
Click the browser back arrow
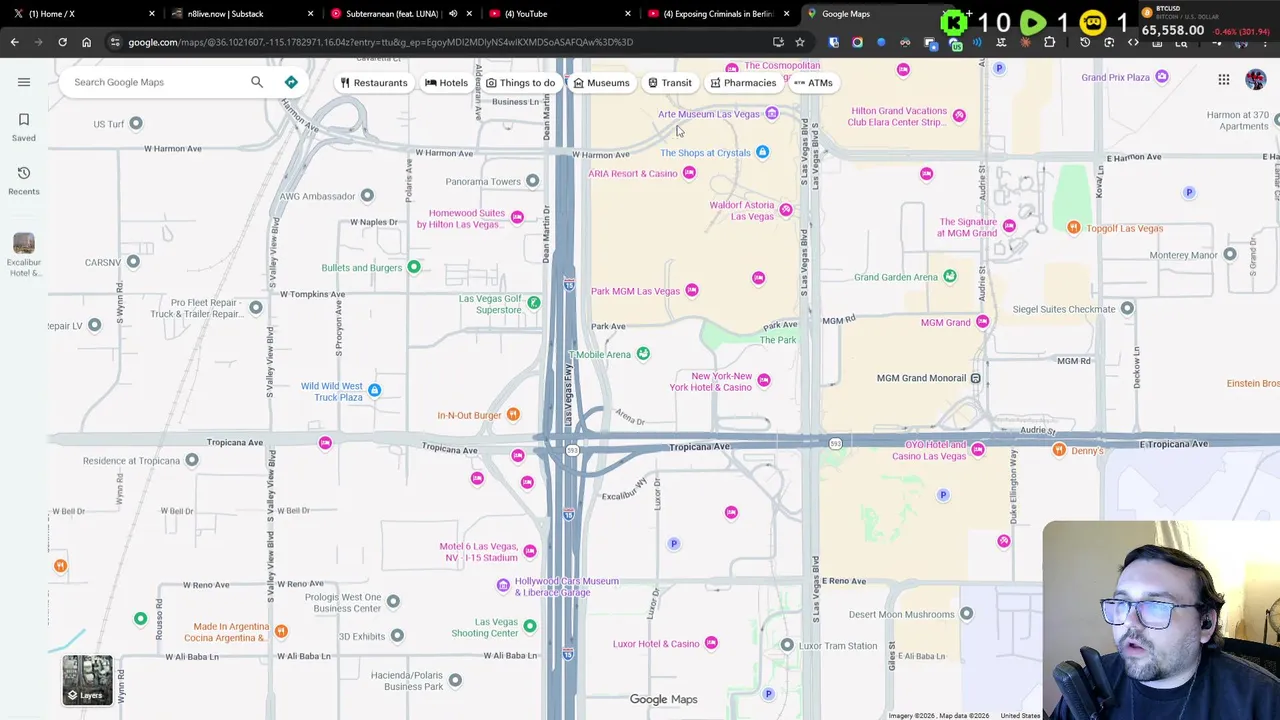pos(14,42)
